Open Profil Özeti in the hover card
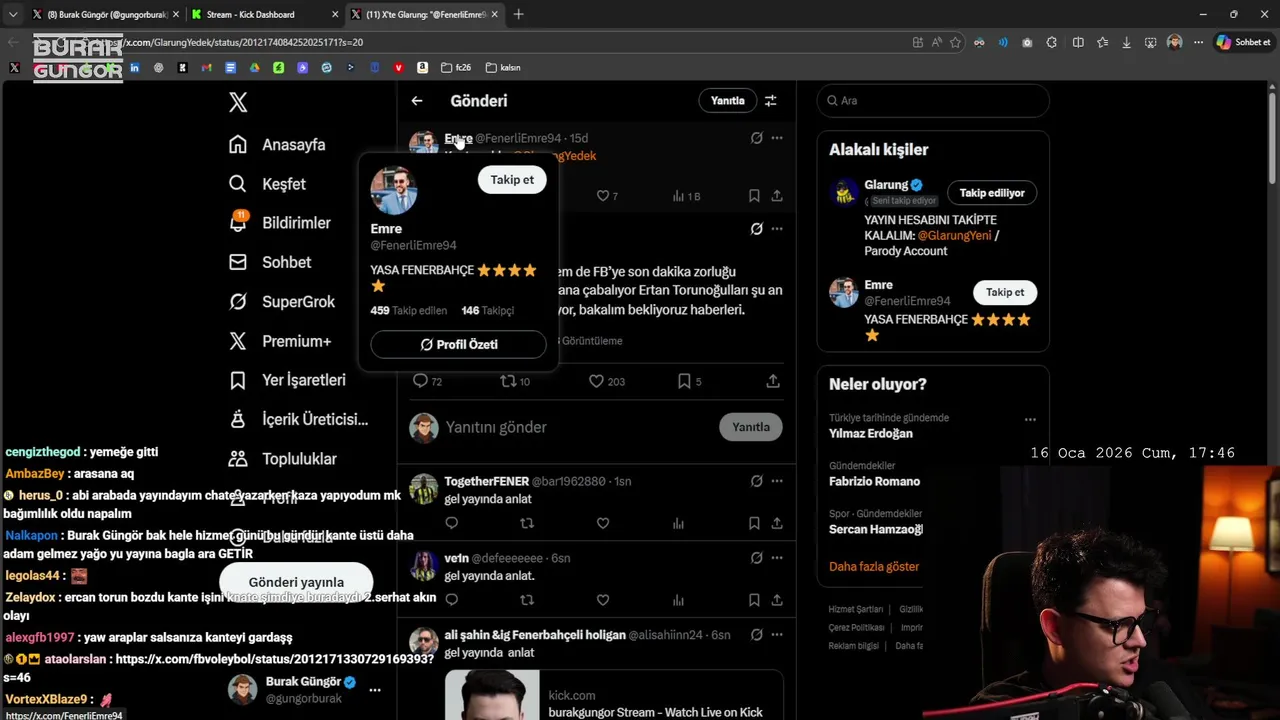 click(x=458, y=344)
